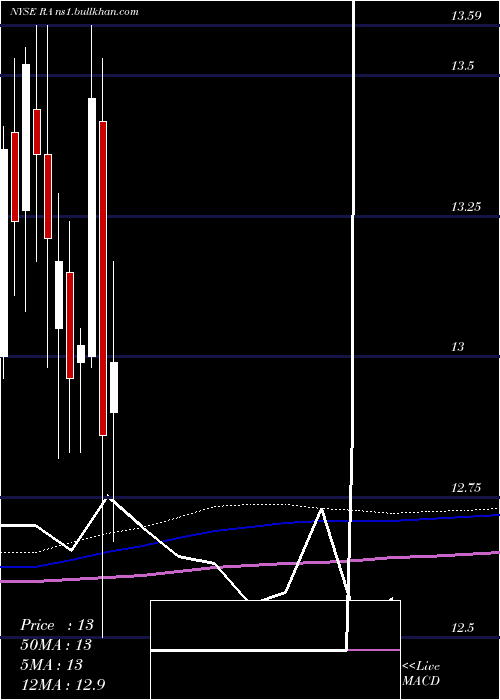Click the '12MA : 12.9' readout
Screen dimensions: 500x700
pos(62,684)
